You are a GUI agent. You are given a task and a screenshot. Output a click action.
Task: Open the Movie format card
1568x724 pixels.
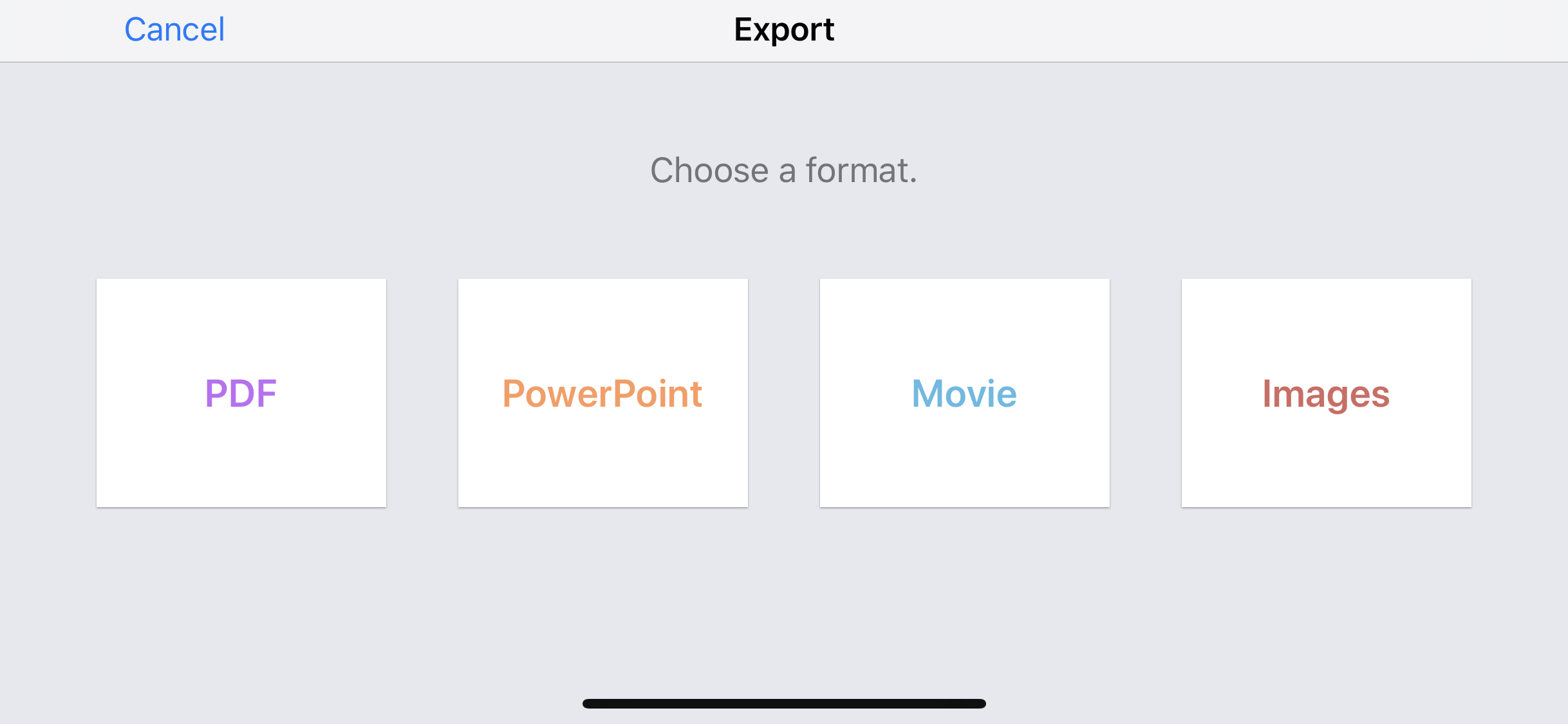[x=965, y=393]
